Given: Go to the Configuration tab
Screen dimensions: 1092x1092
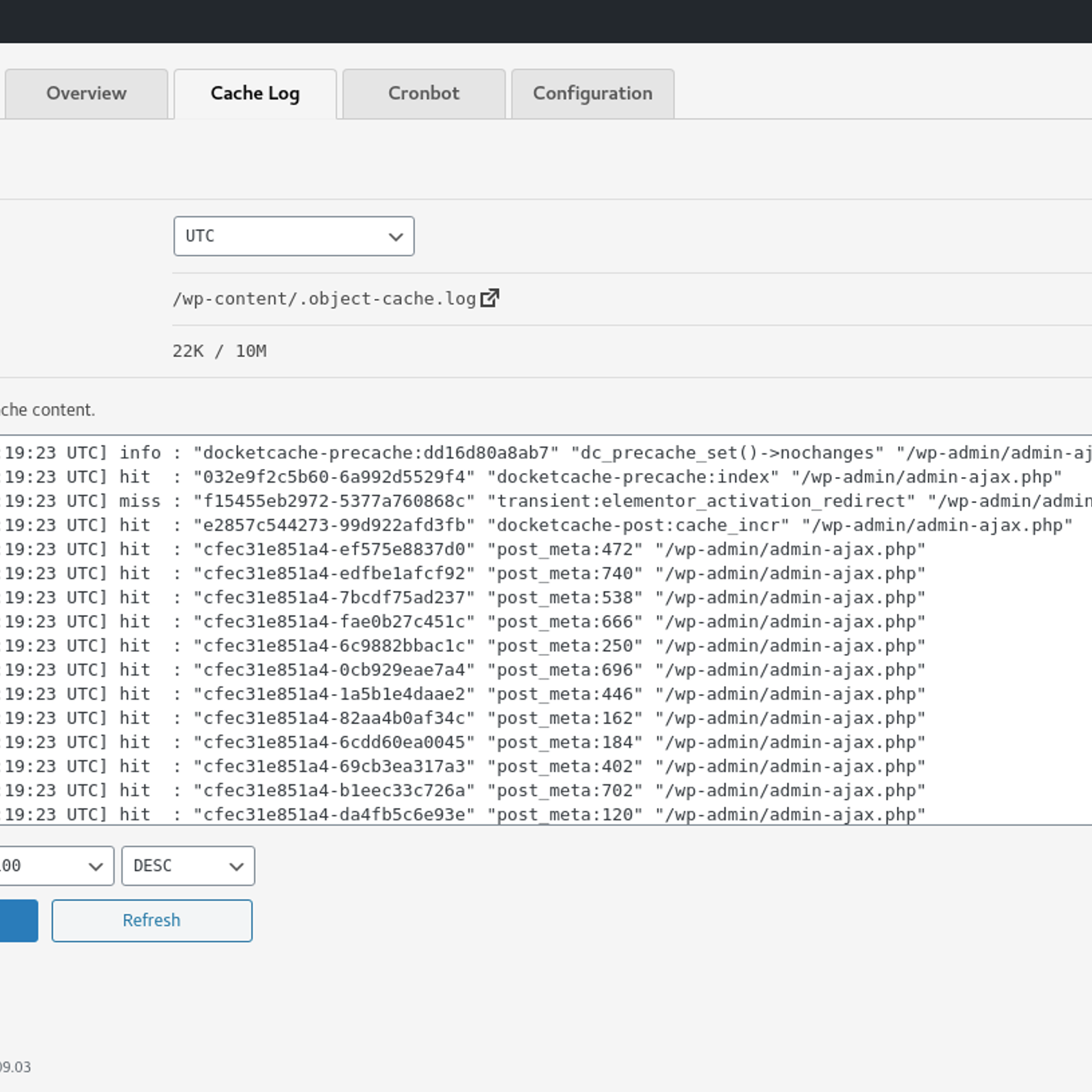Looking at the screenshot, I should [x=592, y=94].
